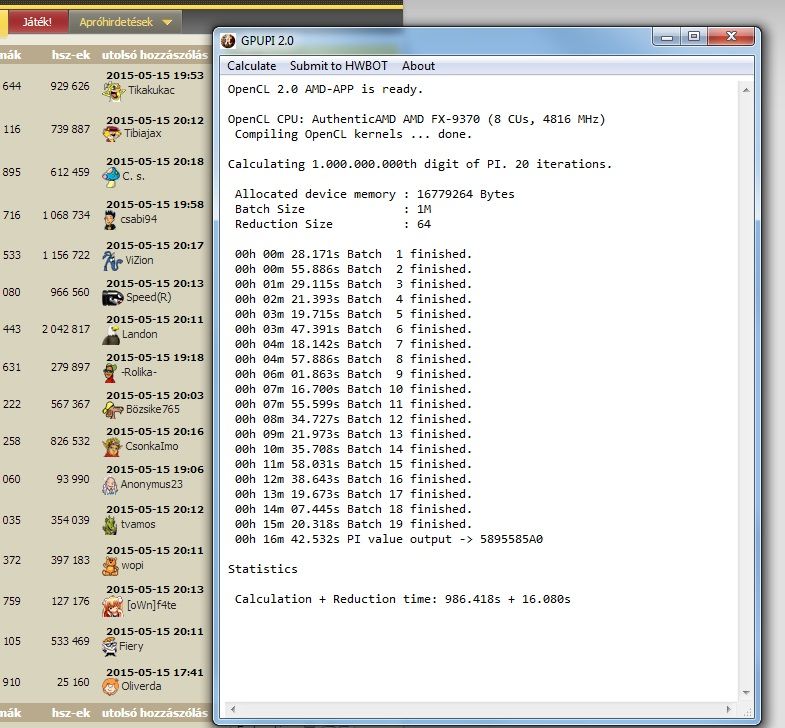Open user Oliverda's profile link
The height and width of the screenshot is (728, 785).
click(142, 686)
